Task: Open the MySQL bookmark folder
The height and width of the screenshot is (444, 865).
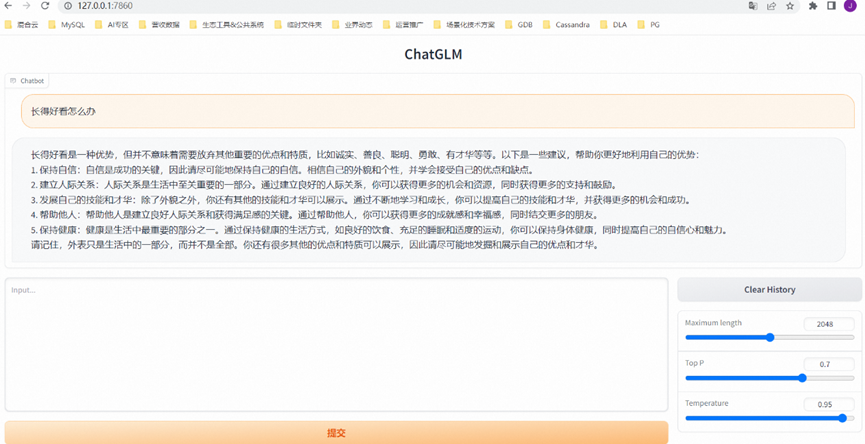Action: [67, 25]
